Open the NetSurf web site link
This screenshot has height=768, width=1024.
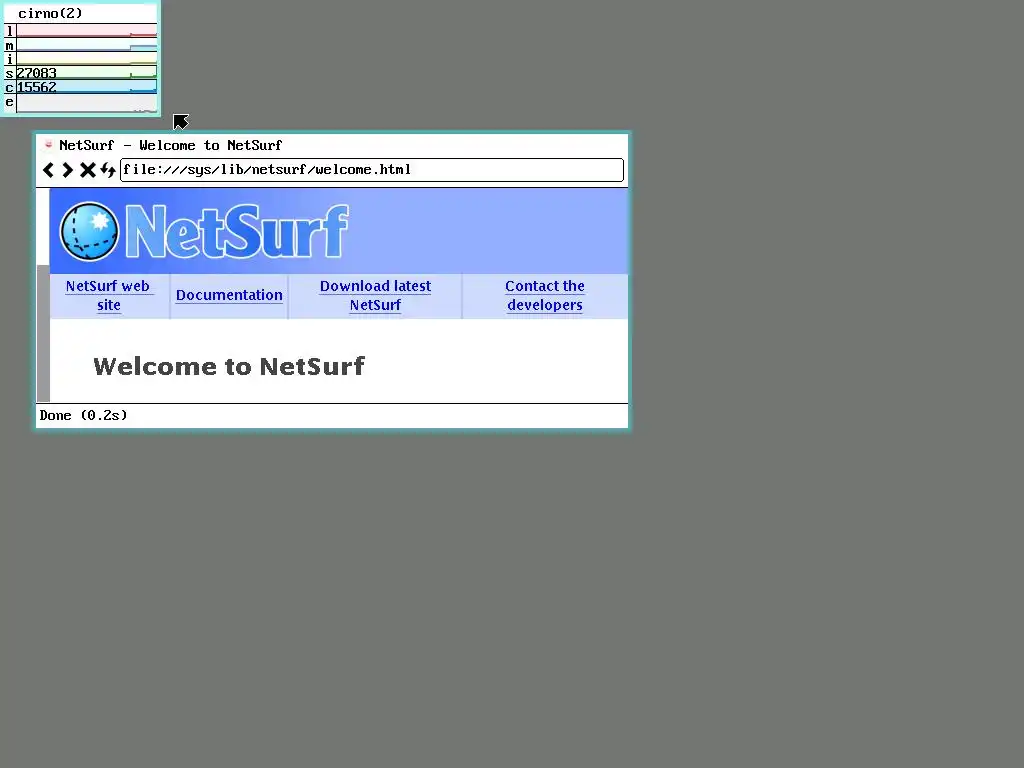pos(108,296)
